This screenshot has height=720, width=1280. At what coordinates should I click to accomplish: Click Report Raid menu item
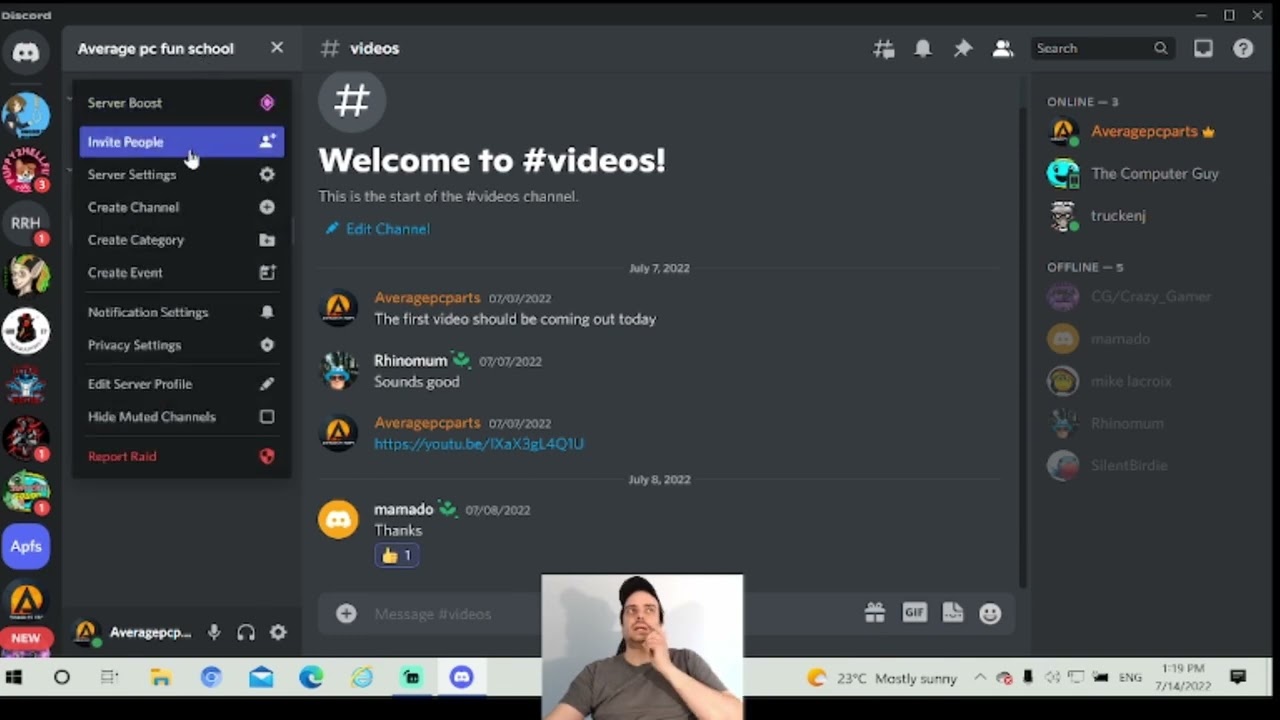pos(181,456)
